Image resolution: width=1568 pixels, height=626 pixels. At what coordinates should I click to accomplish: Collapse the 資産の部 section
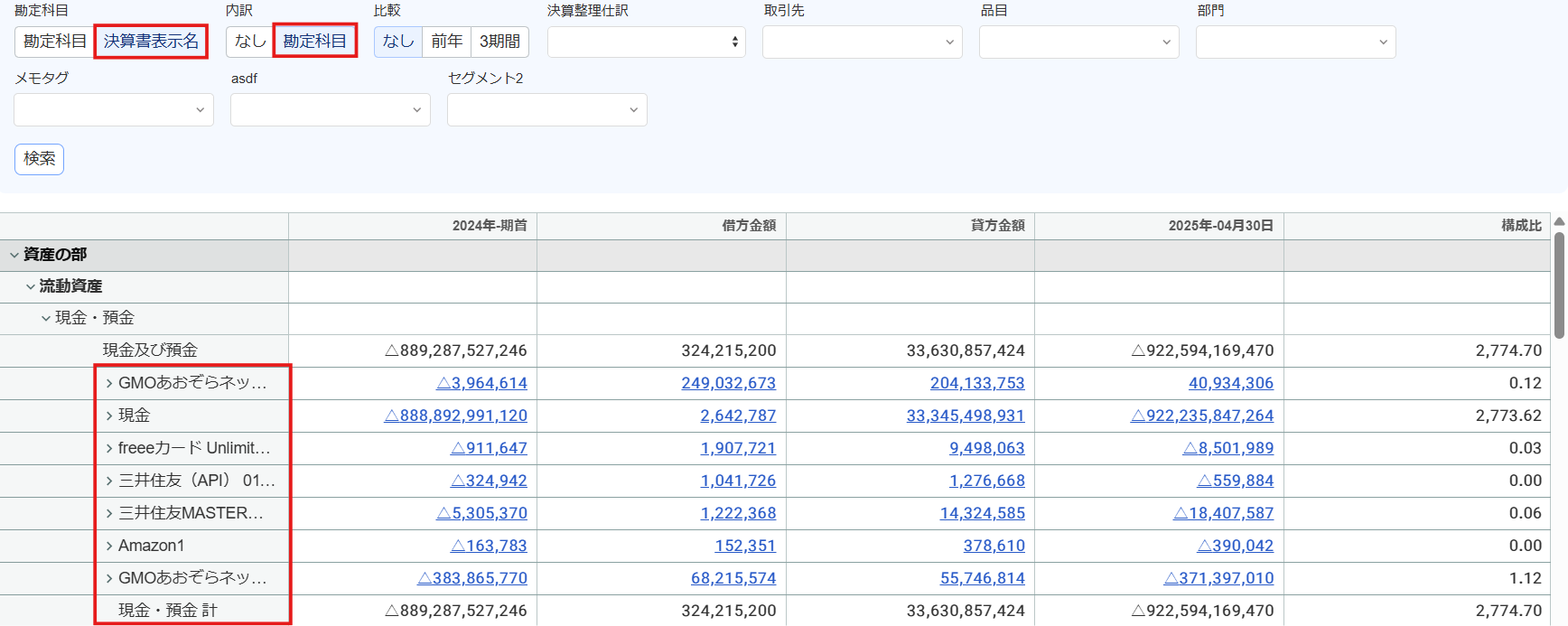coord(14,256)
